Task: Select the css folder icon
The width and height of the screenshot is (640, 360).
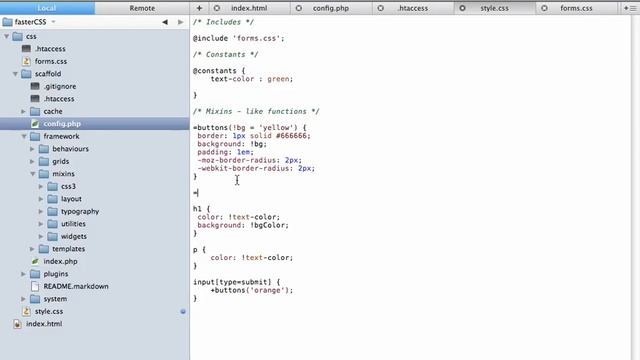Action: click(x=18, y=36)
